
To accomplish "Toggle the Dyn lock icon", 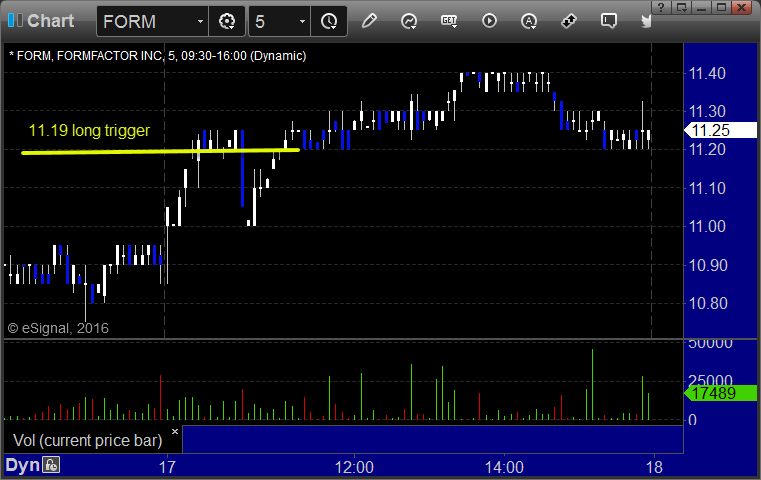I will (51, 465).
